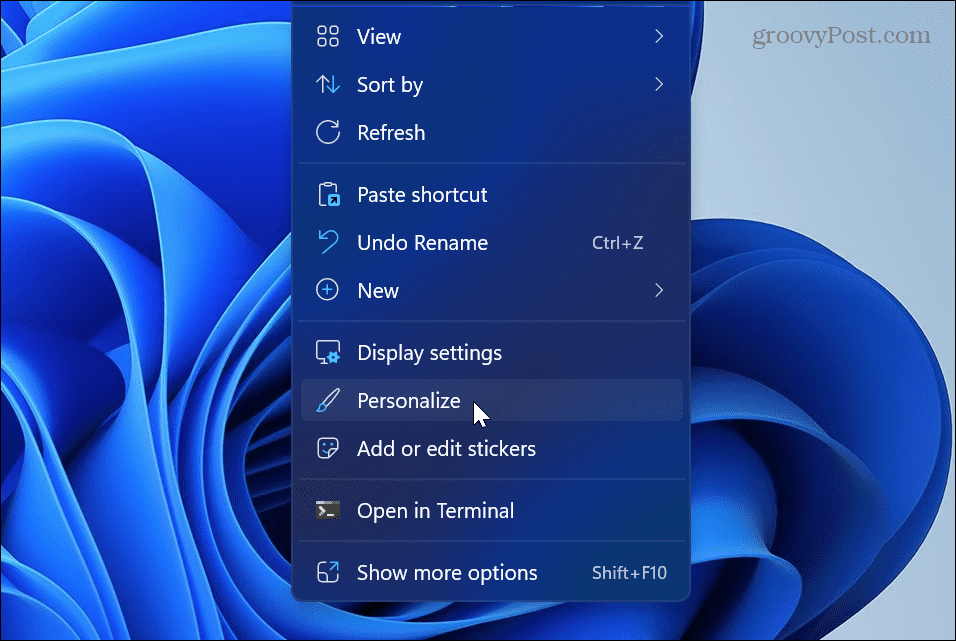Click the Paste shortcut clipboard icon
The height and width of the screenshot is (641, 956).
click(327, 194)
